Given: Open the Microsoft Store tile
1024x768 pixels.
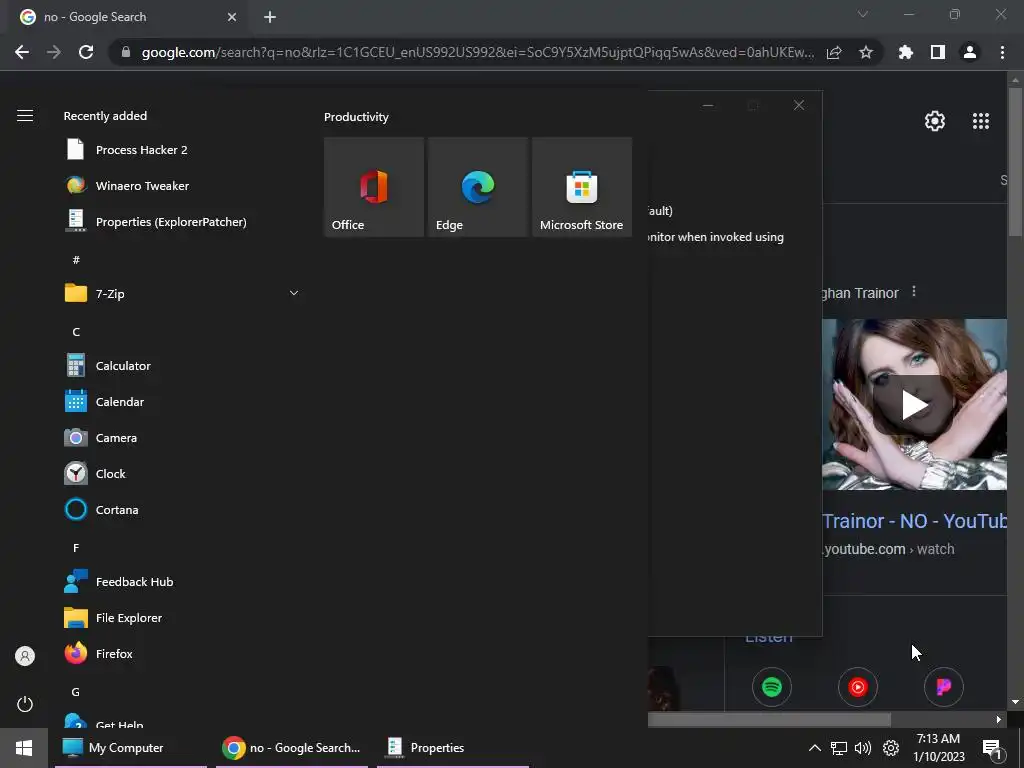Looking at the screenshot, I should 582,187.
